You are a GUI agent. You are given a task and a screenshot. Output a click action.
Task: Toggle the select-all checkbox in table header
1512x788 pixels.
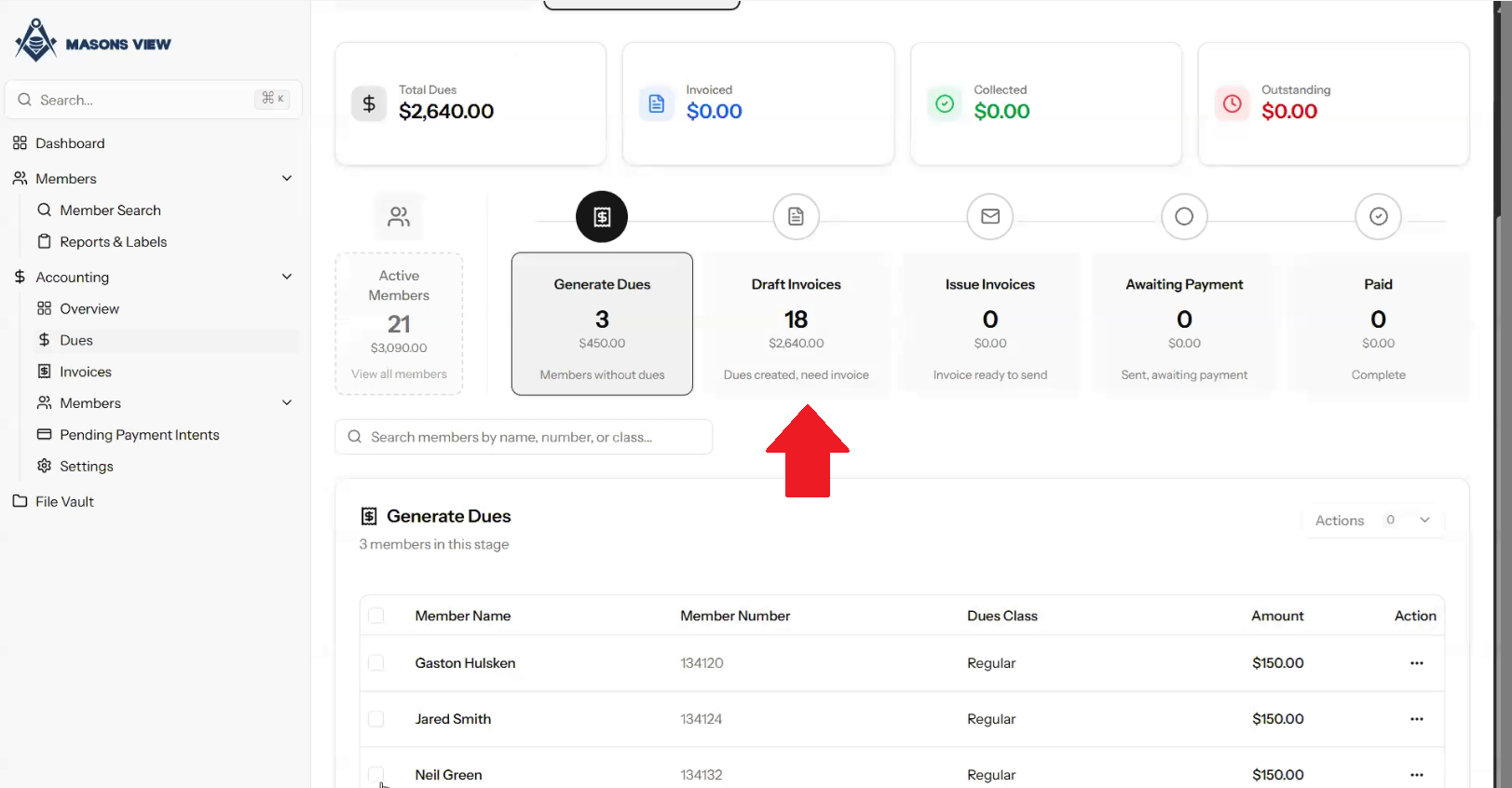376,616
